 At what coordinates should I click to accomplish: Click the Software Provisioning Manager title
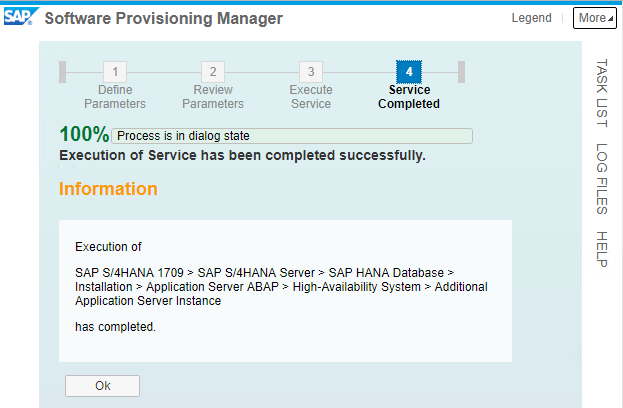pyautogui.click(x=164, y=18)
